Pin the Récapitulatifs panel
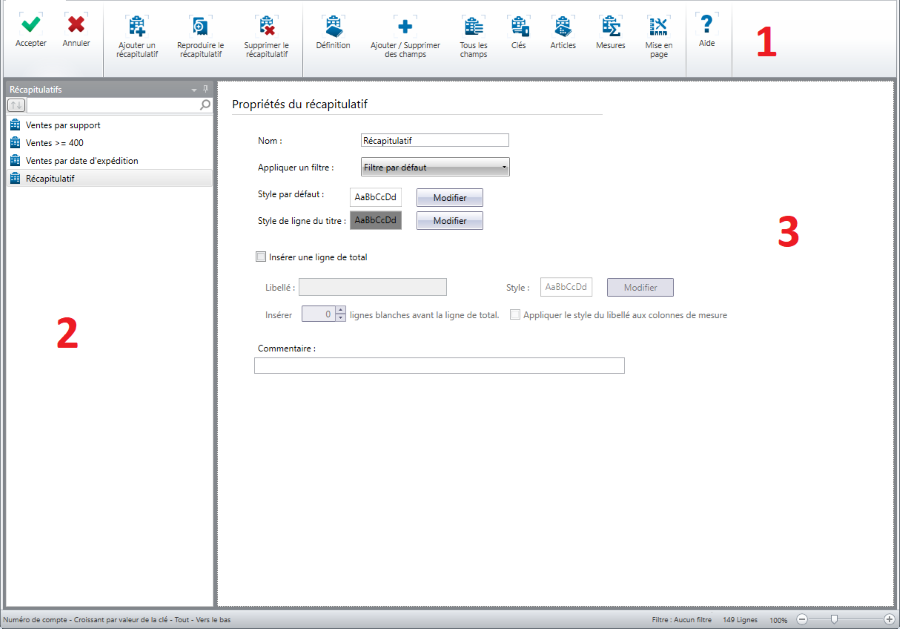Screen dimensions: 900x629 coord(206,89)
